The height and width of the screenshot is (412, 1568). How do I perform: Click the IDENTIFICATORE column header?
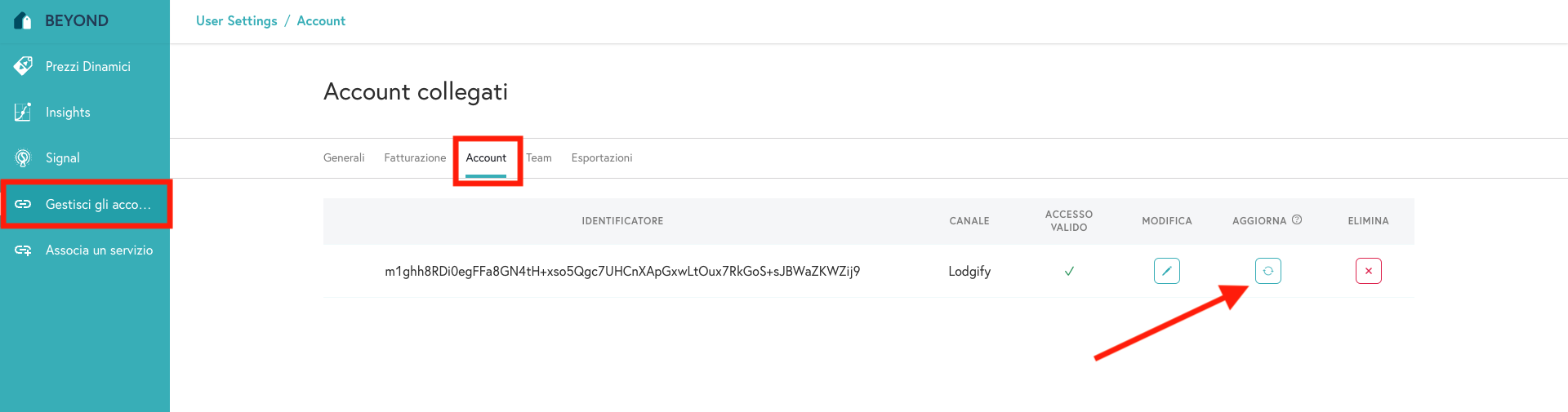pos(622,221)
